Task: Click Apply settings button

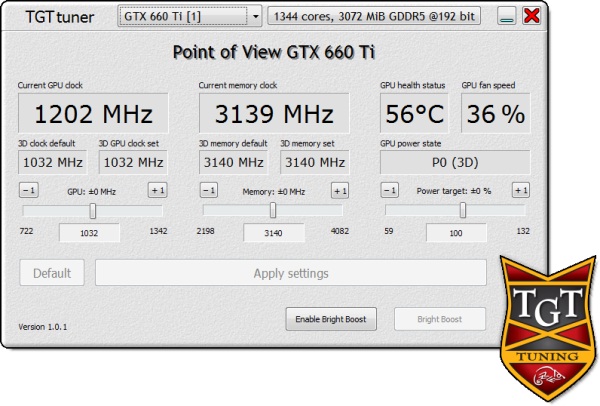Action: tap(291, 273)
